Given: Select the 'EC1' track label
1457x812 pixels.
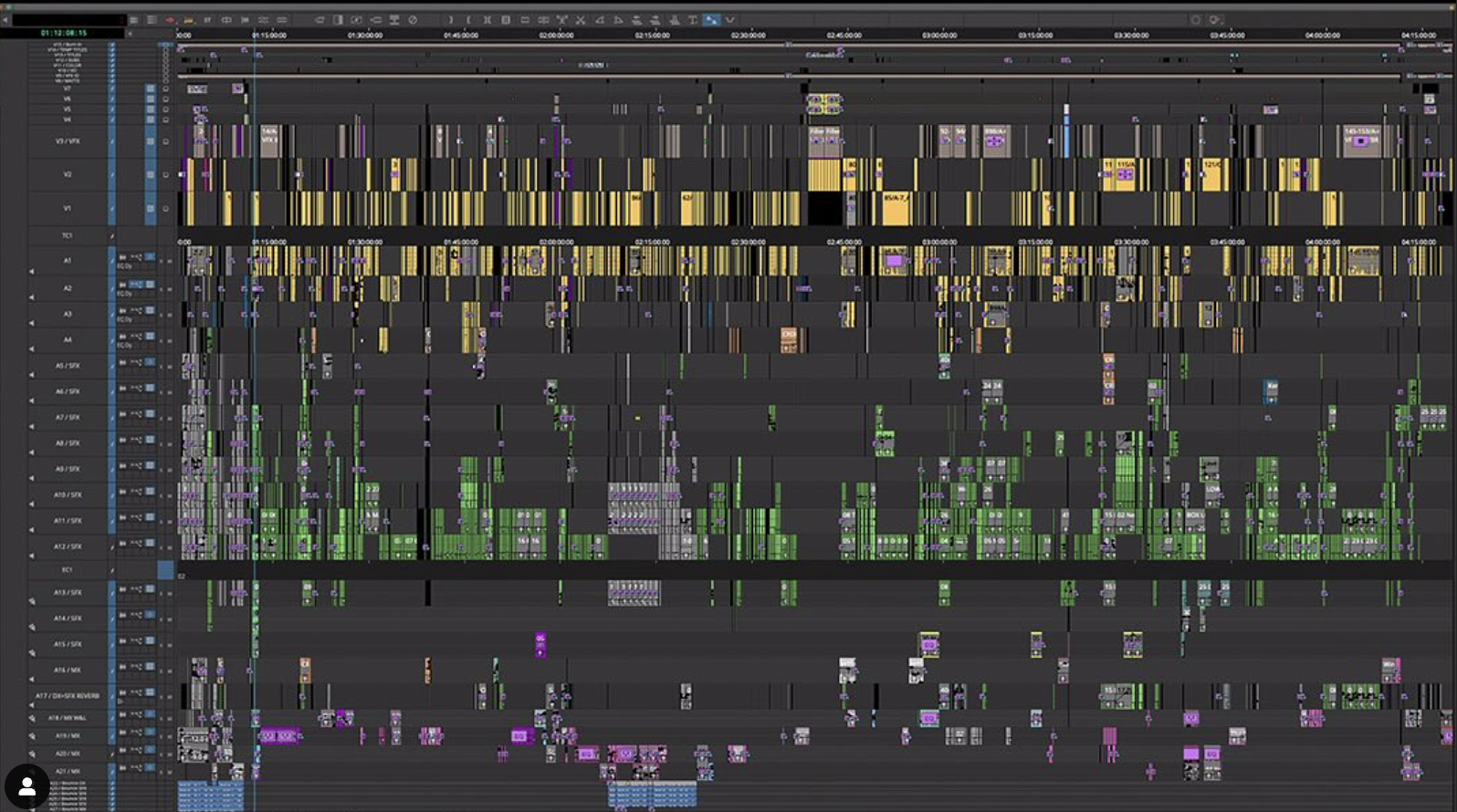Looking at the screenshot, I should tap(67, 569).
